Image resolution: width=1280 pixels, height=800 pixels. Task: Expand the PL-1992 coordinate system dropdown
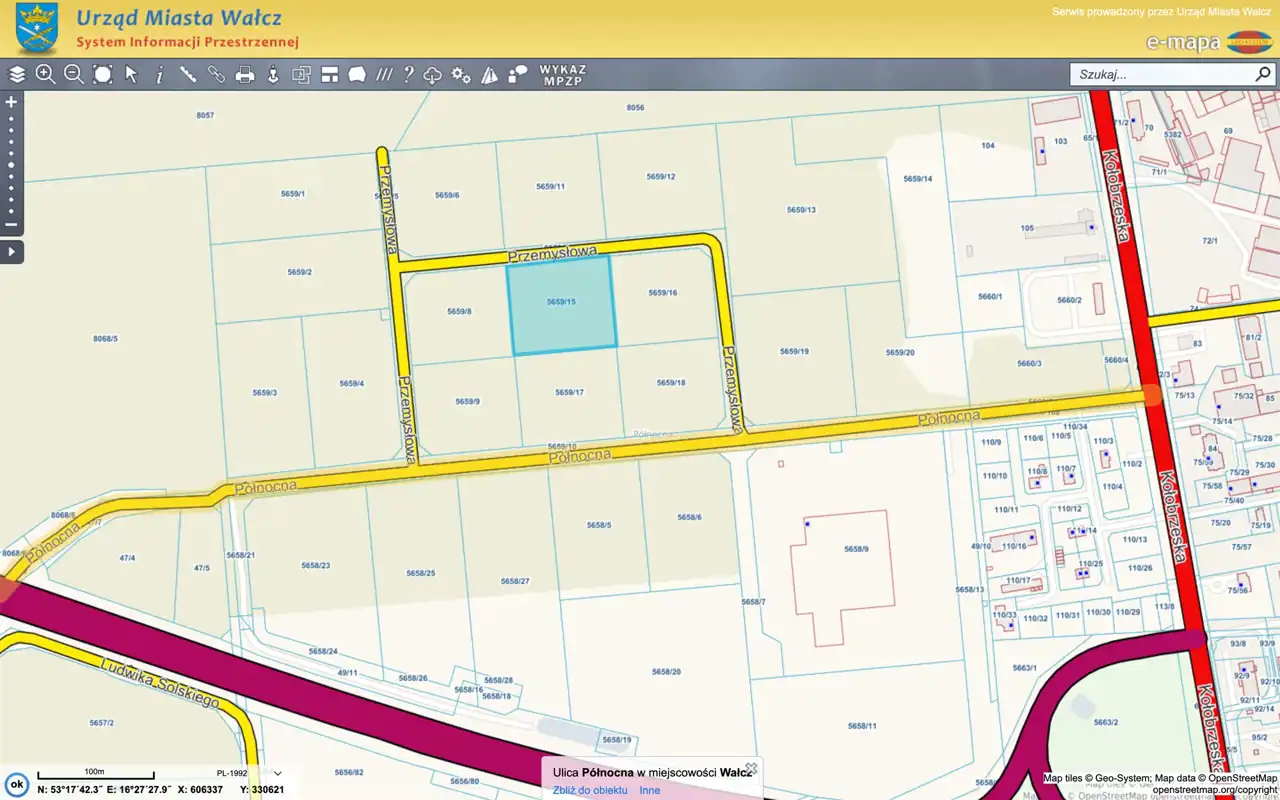277,773
